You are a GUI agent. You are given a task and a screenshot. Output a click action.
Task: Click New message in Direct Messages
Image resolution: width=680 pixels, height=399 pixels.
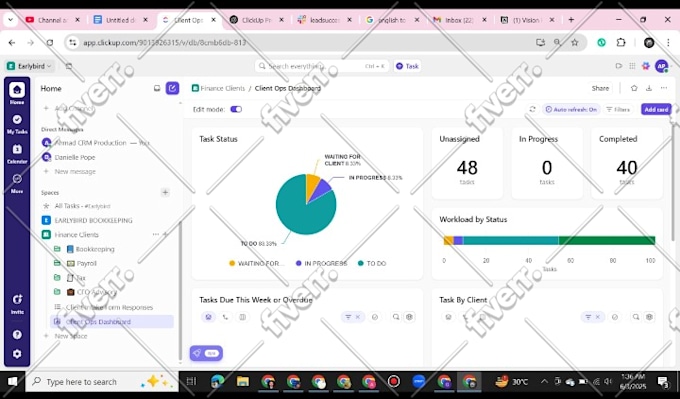pyautogui.click(x=75, y=172)
